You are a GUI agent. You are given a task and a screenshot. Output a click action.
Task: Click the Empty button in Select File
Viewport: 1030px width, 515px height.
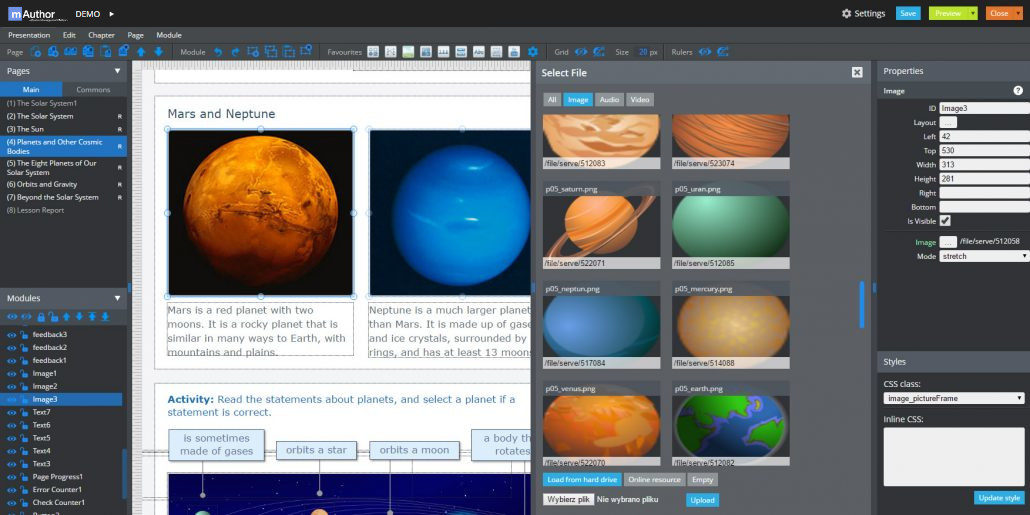point(703,480)
